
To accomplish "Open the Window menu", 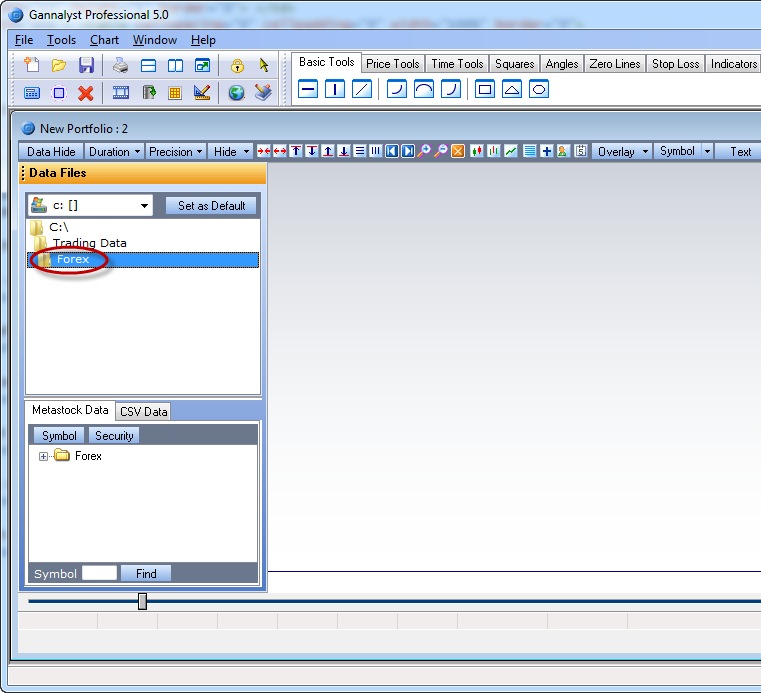I will 155,40.
